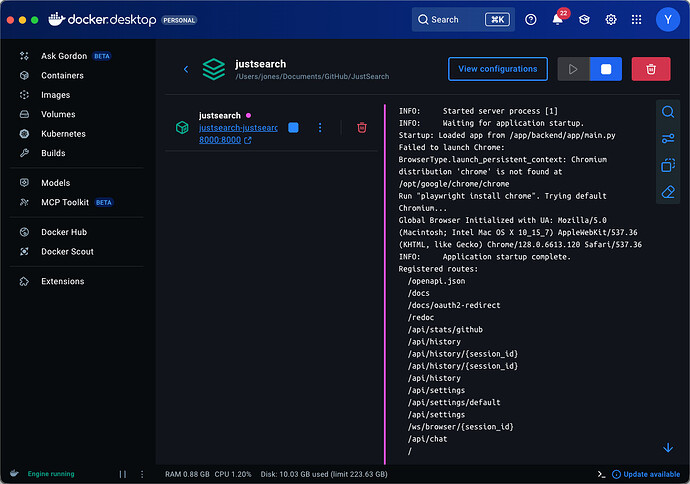Click the '/api/settings/default' route line
690x484 pixels.
[454, 402]
